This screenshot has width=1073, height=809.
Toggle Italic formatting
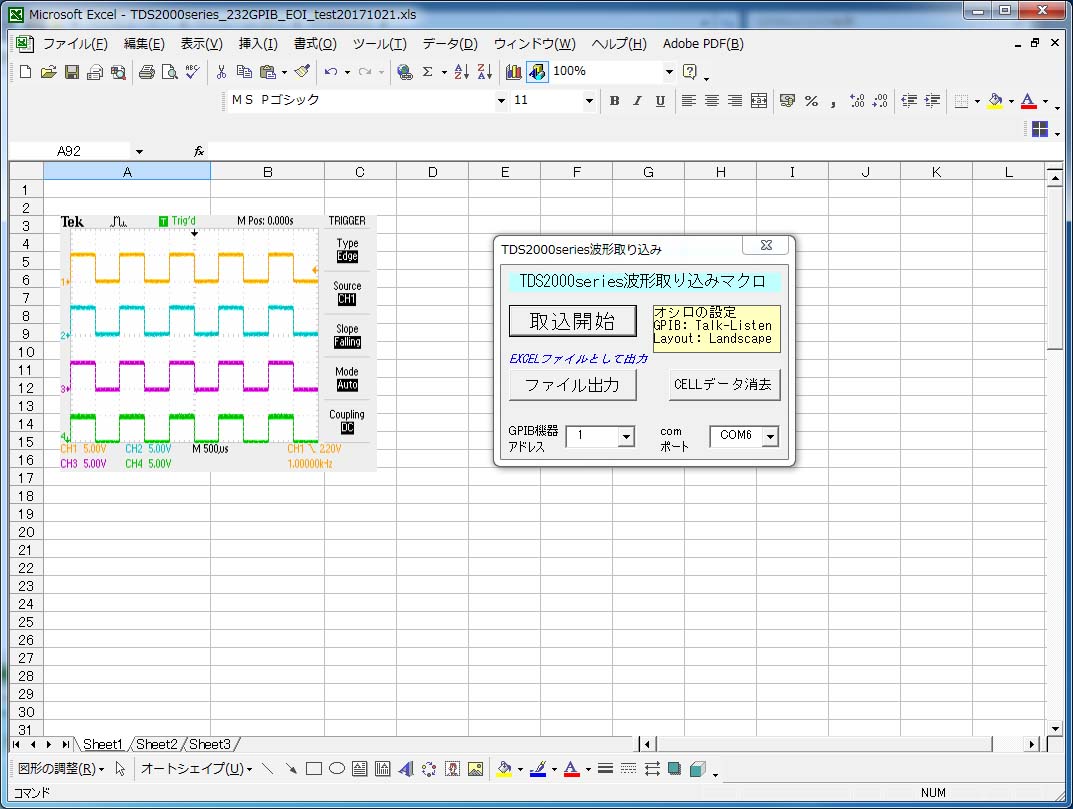(x=637, y=101)
